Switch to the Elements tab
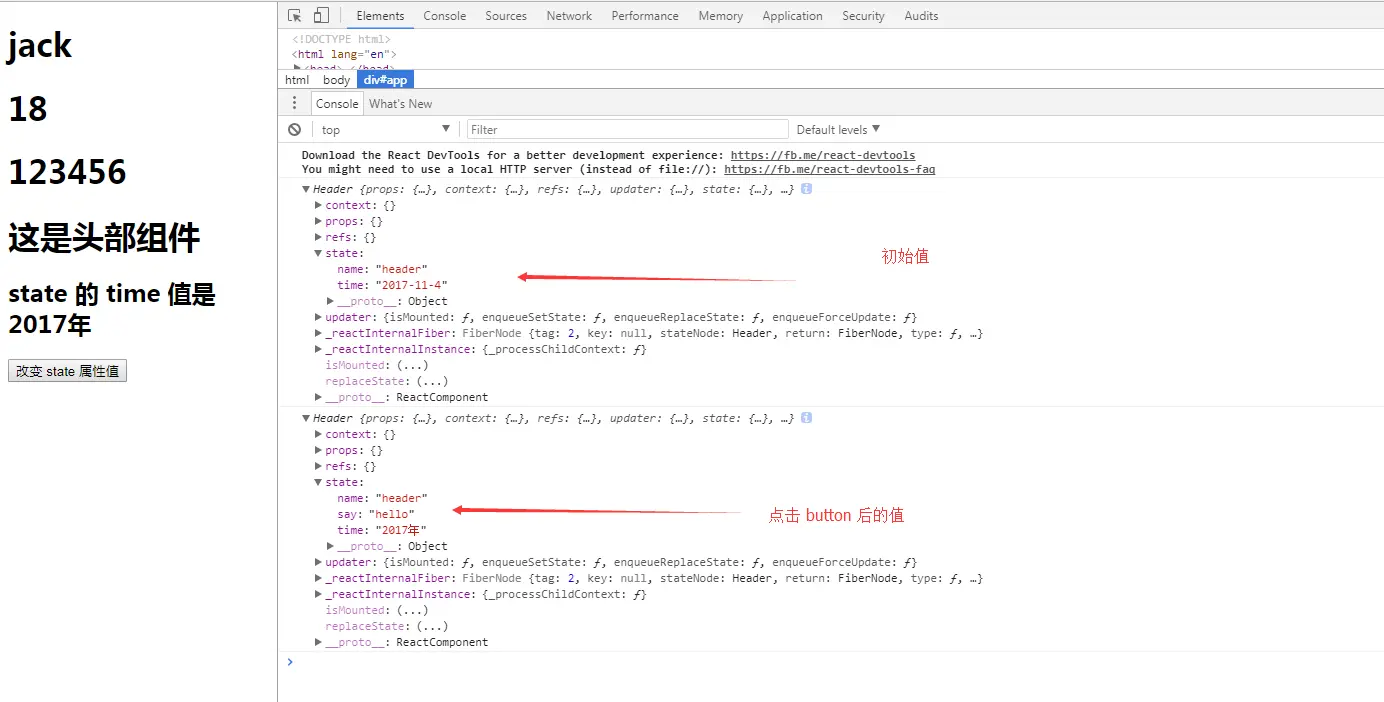 [x=380, y=16]
